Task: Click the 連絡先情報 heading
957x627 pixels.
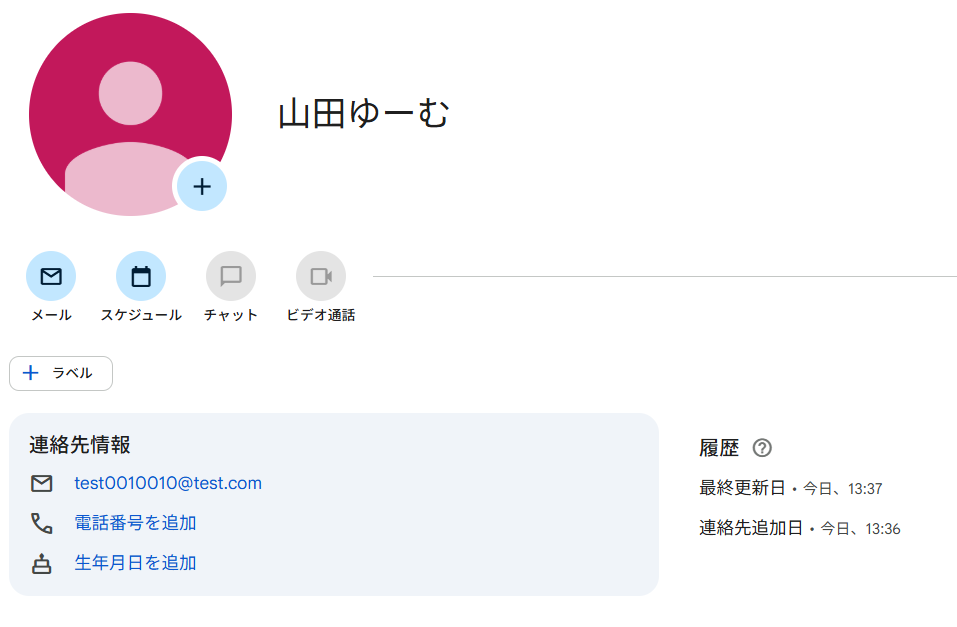Action: point(80,444)
